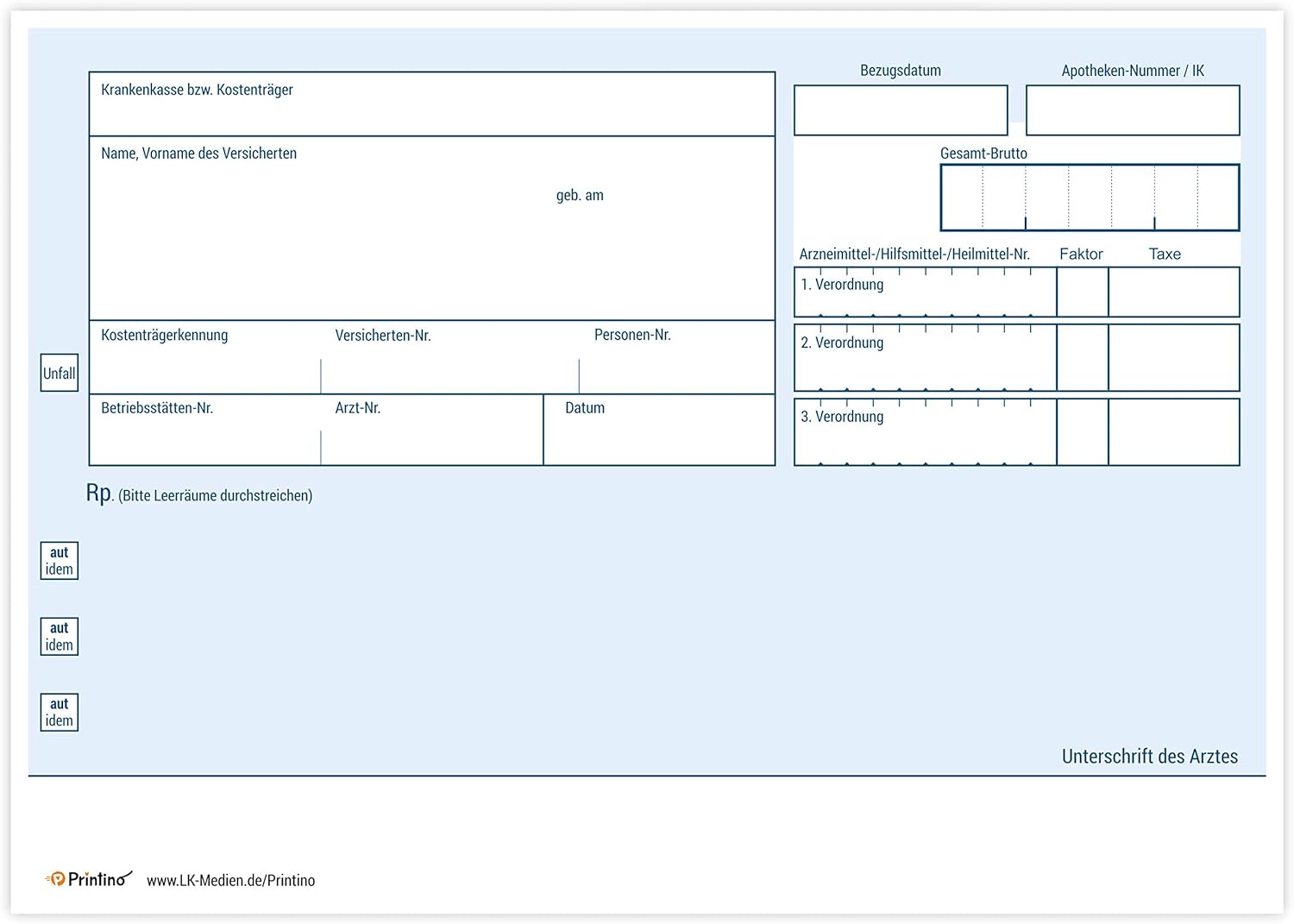Expand the 2. Verordnung row
This screenshot has width=1294, height=924.
tap(923, 357)
